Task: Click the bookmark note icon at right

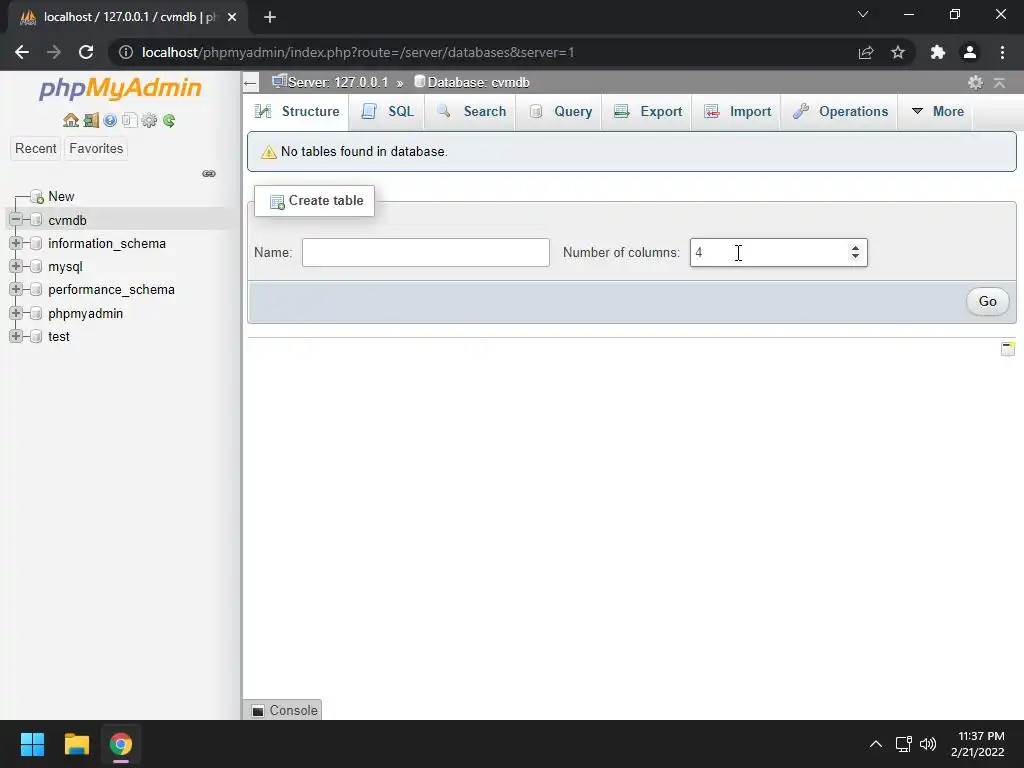Action: pos(1008,349)
